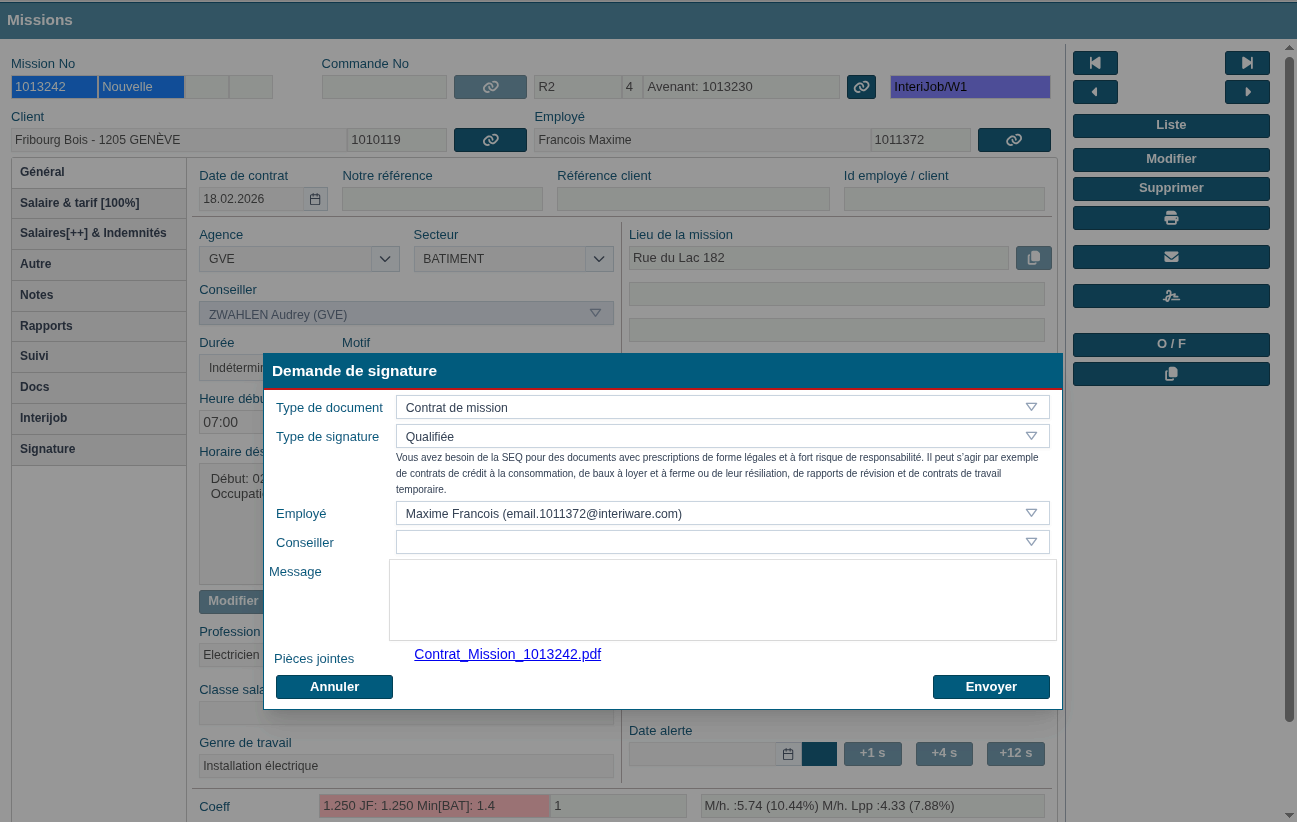Click the printer icon button
Screen dimensions: 1297x822
[x=1171, y=218]
